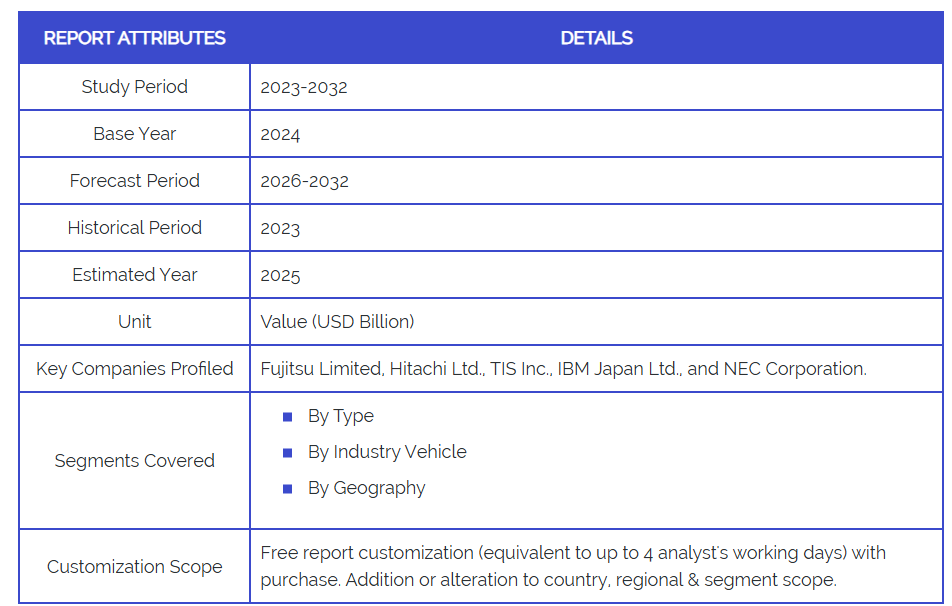
Task: Click the Customization Scope label
Action: pos(134,567)
